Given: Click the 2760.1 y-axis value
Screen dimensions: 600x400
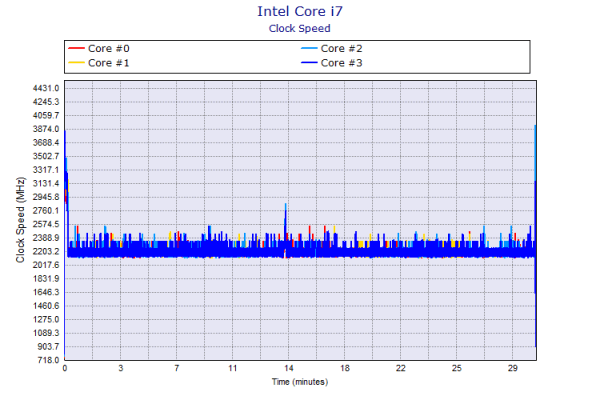Looking at the screenshot, I should pos(46,211).
